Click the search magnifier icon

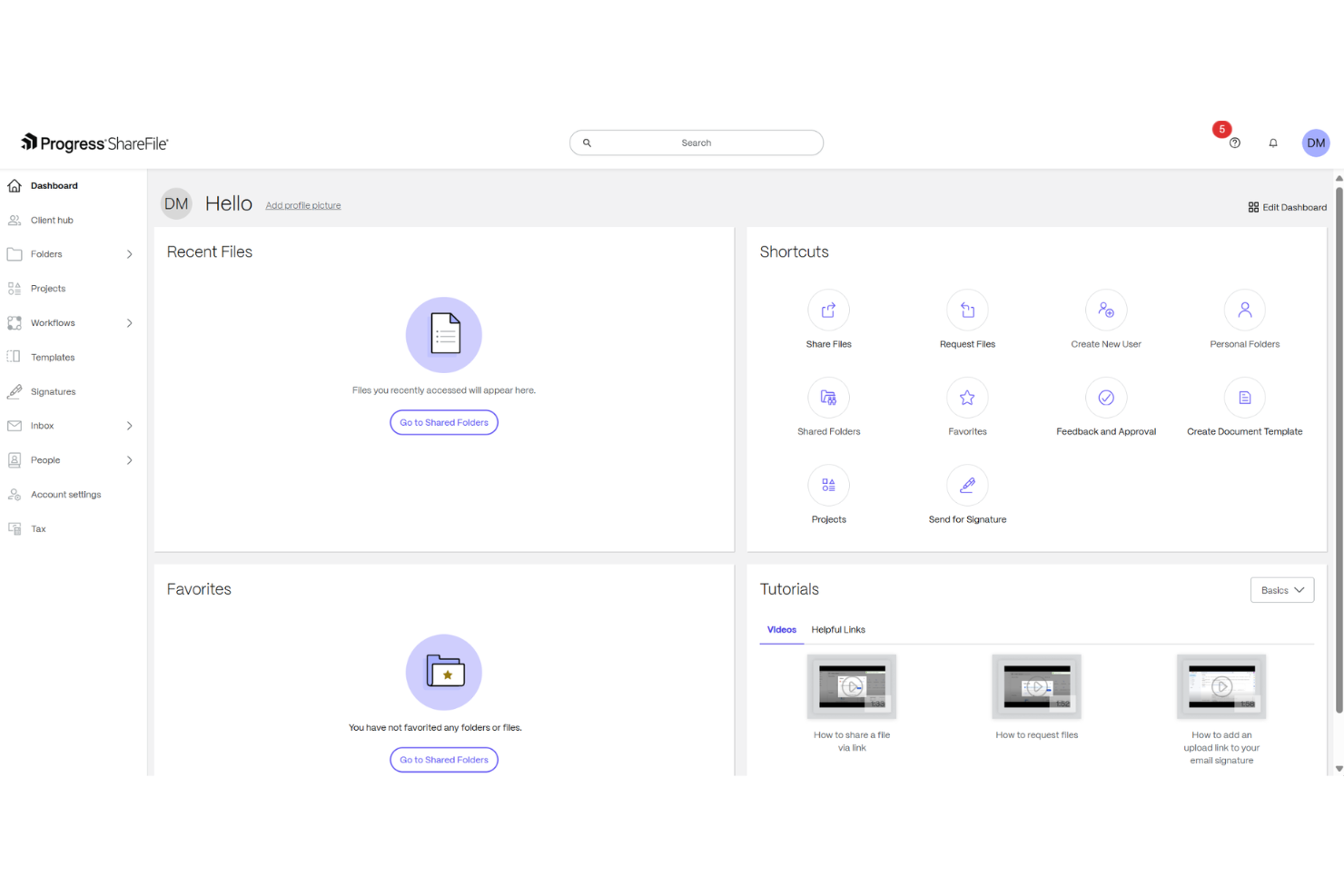[587, 143]
